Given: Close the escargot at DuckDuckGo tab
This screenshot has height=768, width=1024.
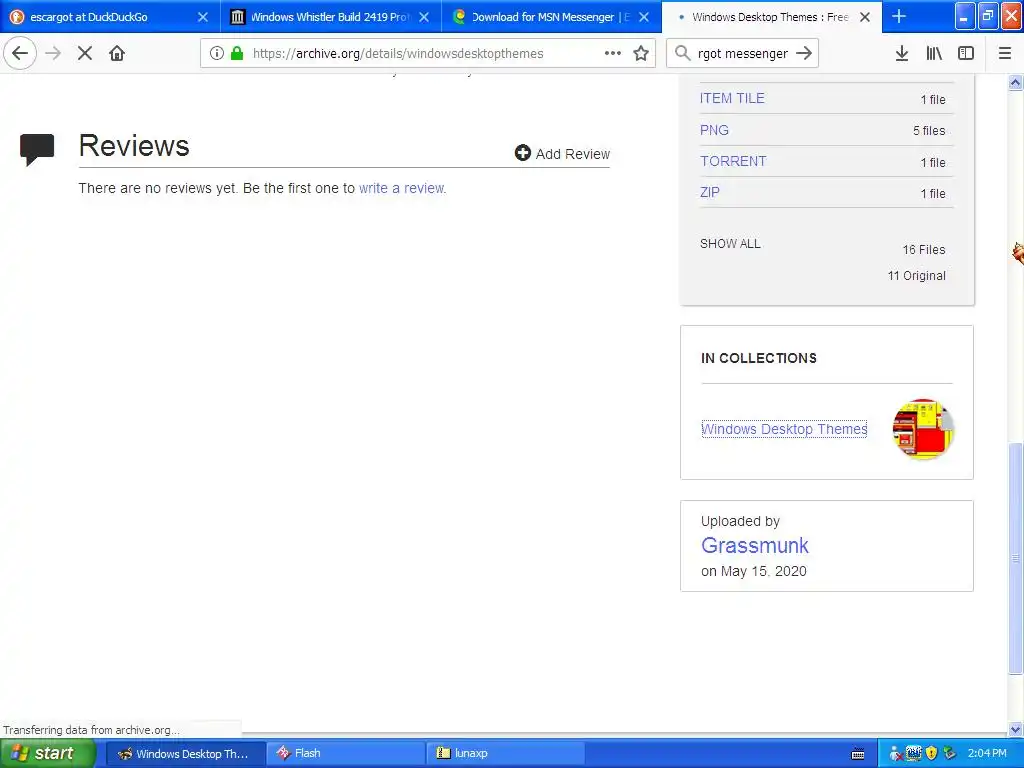Looking at the screenshot, I should (x=202, y=17).
